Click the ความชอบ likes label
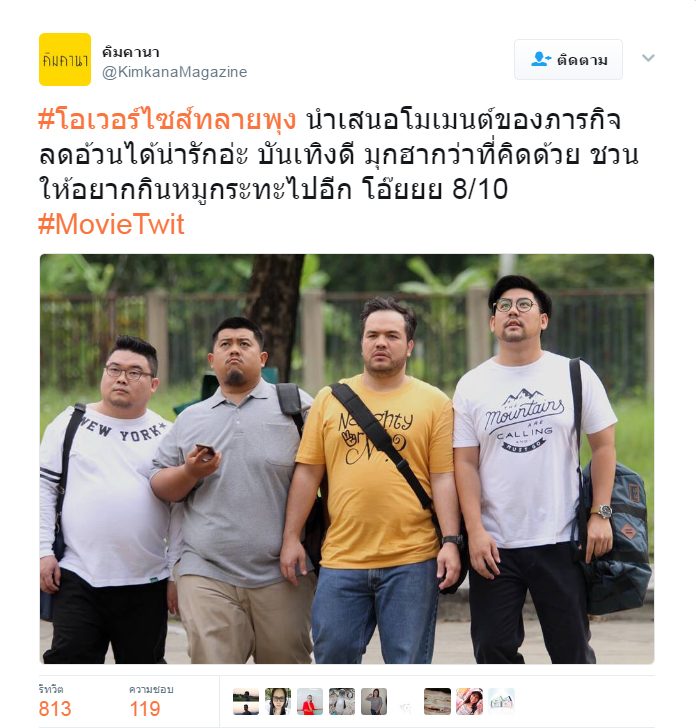This screenshot has width=696, height=728. 151,689
